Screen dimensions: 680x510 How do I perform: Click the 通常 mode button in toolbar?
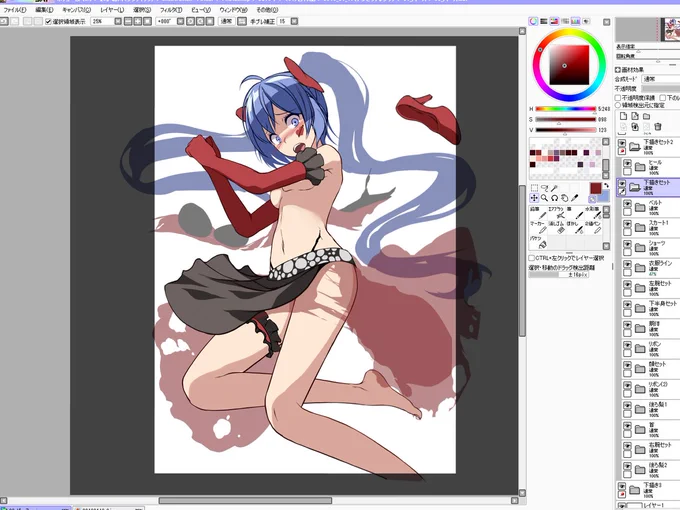[226, 21]
